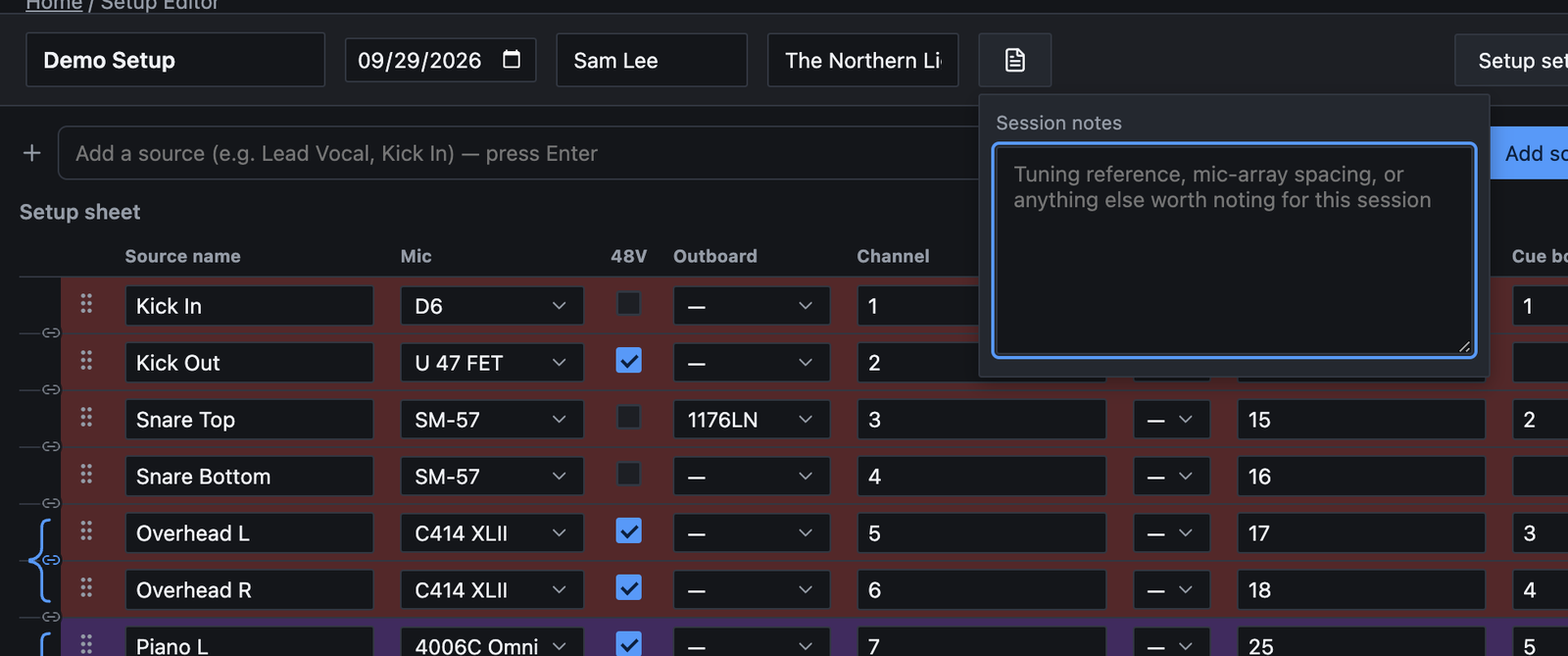Viewport: 1568px width, 656px height.
Task: Enable 48V for Snare Top
Action: [x=628, y=418]
